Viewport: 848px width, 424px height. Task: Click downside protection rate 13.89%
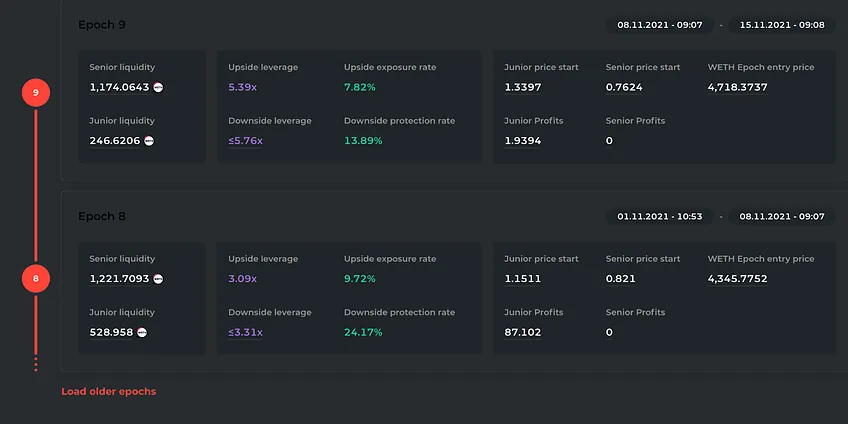[363, 141]
